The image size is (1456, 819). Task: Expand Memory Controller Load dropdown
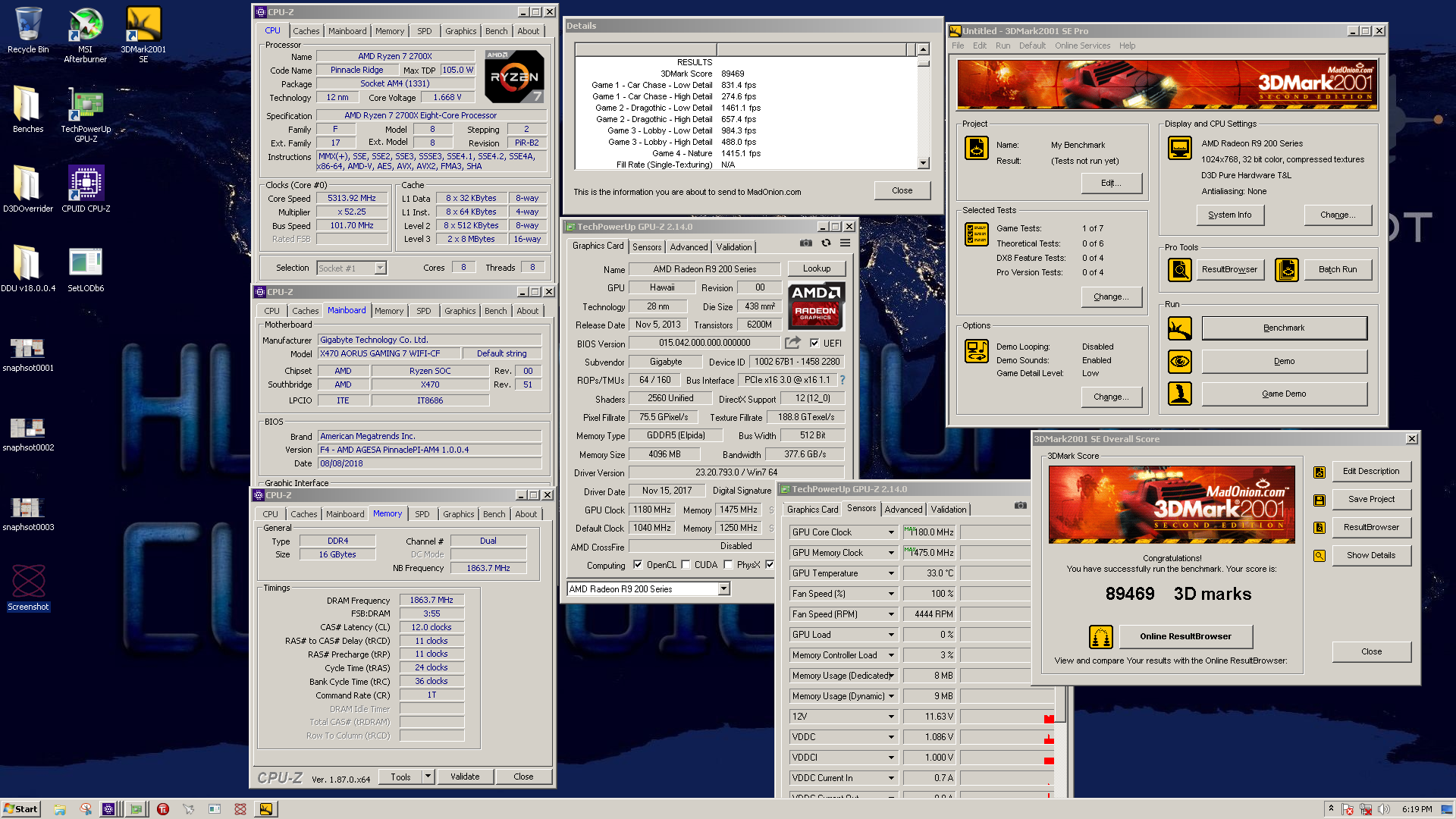(x=891, y=655)
